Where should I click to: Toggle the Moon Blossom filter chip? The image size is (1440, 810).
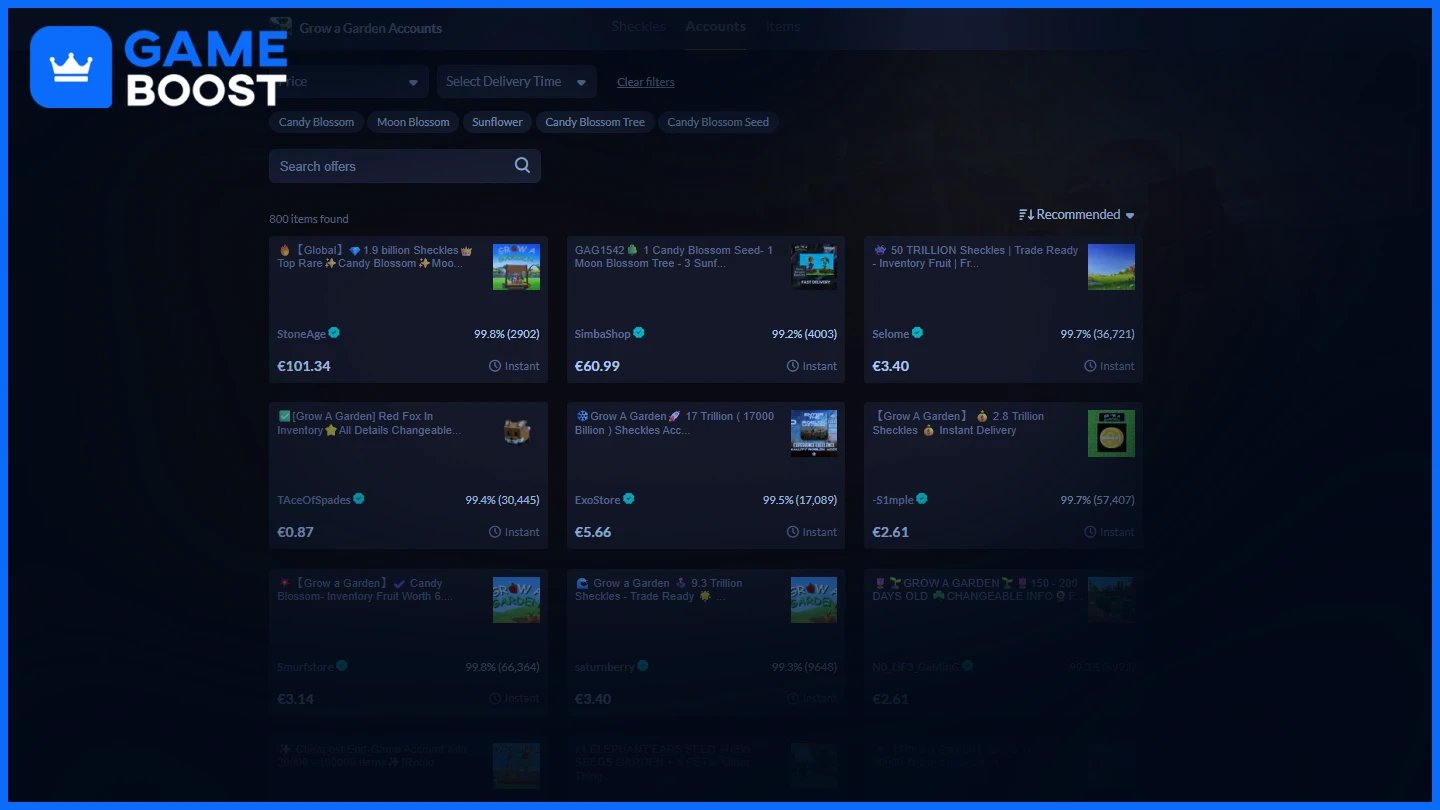(x=413, y=122)
